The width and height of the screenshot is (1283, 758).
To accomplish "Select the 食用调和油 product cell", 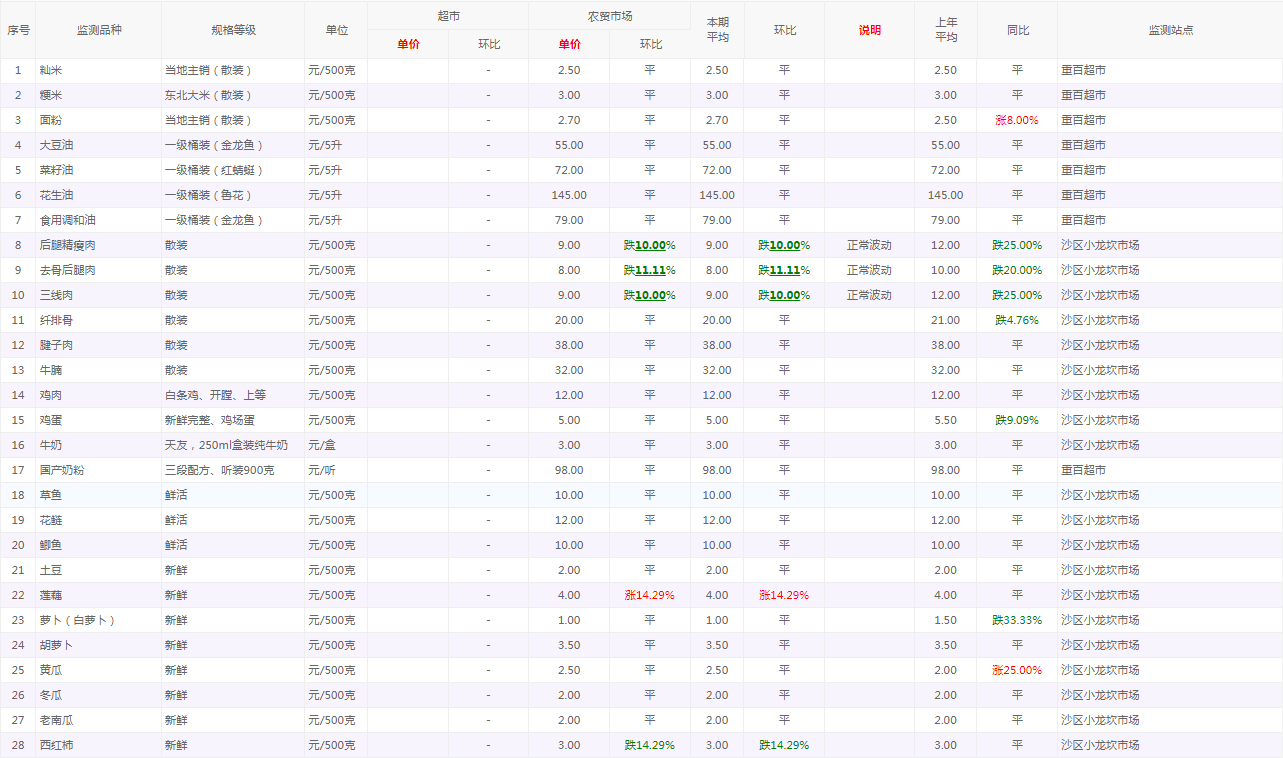I will coord(98,220).
